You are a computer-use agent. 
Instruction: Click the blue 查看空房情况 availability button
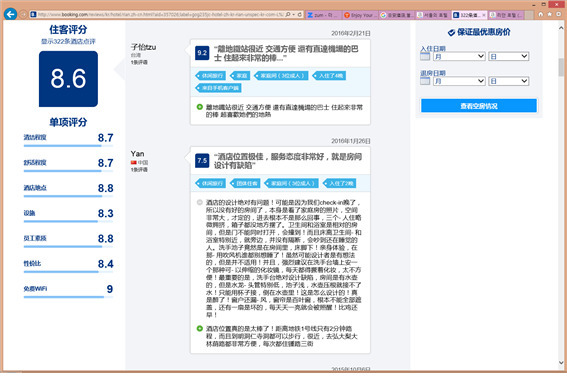pos(479,106)
